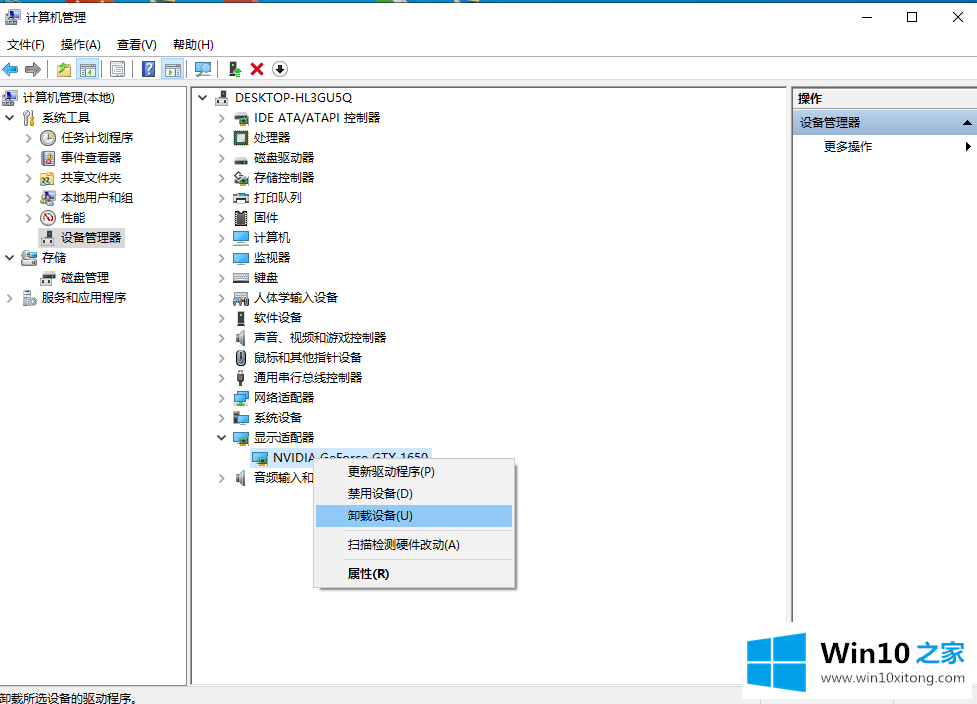Viewport: 977px width, 704px height.
Task: Click the scan for hardware changes monitor icon
Action: [203, 69]
